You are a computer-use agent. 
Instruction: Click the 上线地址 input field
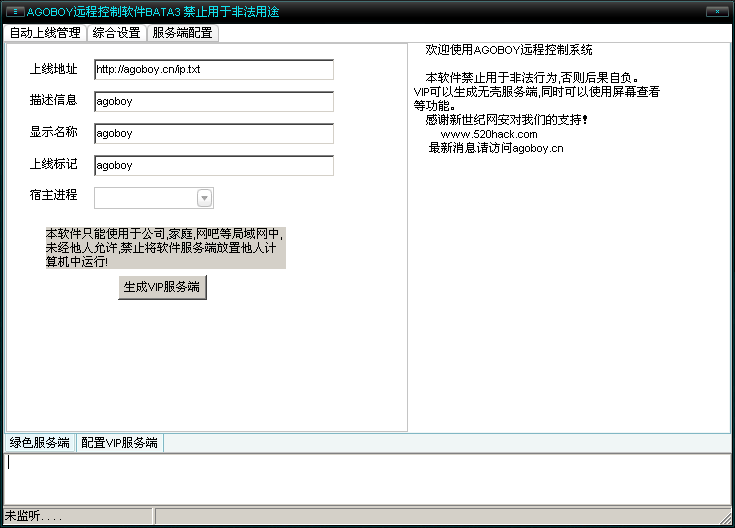[213, 70]
